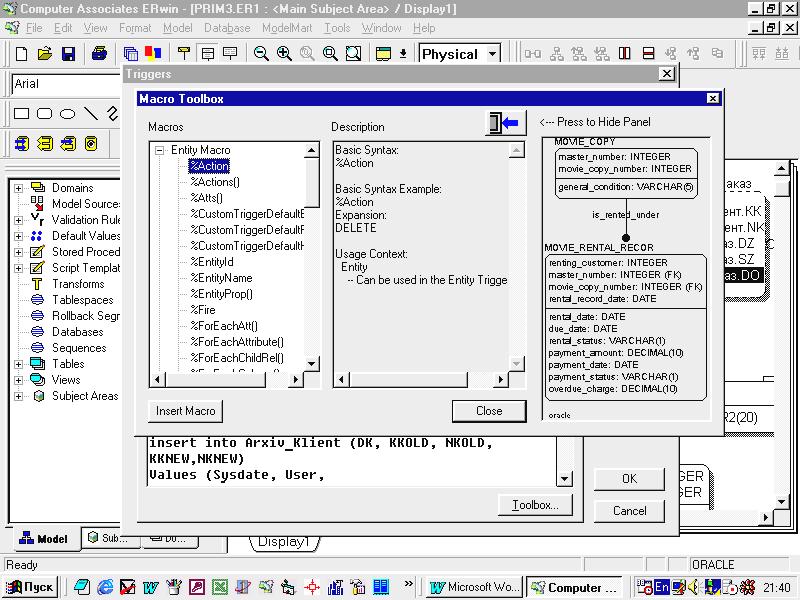Click the fit-to-window zoom icon

pos(353,54)
